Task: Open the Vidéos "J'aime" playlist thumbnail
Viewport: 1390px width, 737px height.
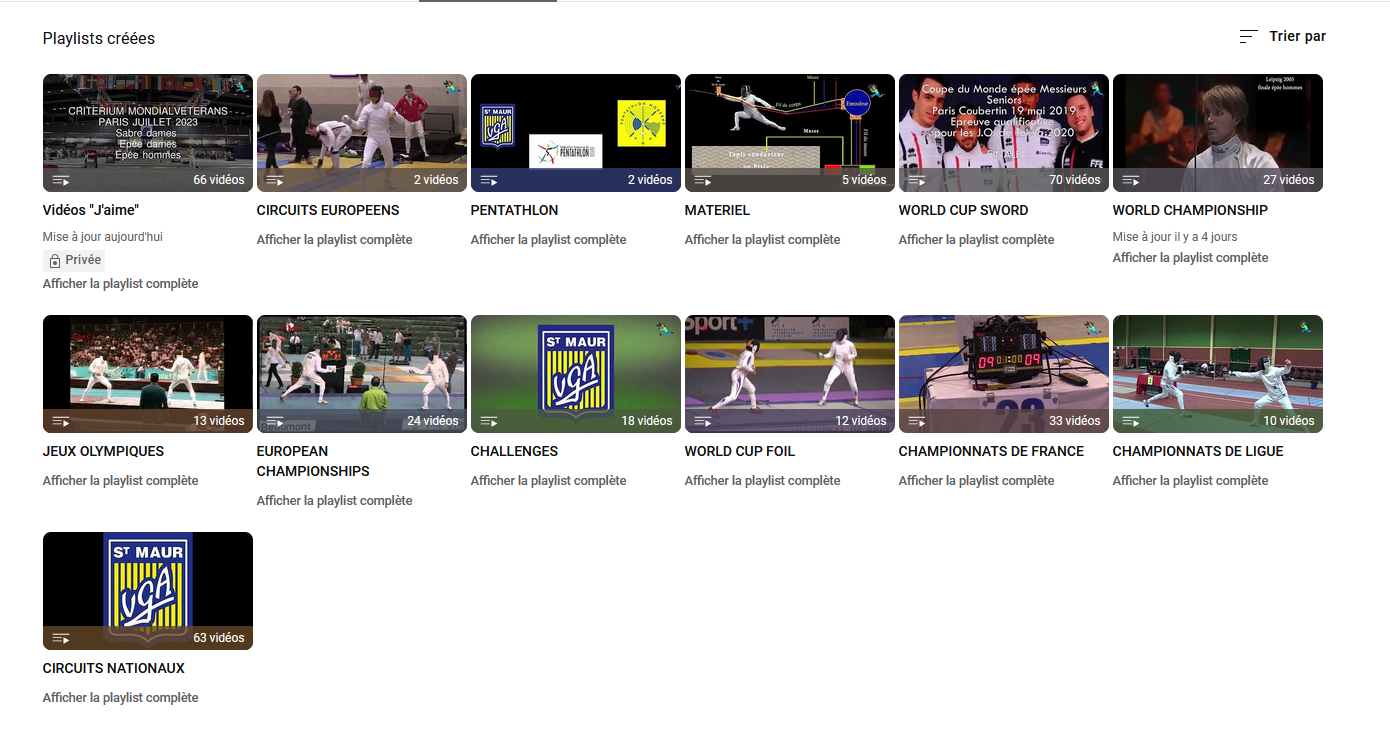Action: [x=148, y=133]
